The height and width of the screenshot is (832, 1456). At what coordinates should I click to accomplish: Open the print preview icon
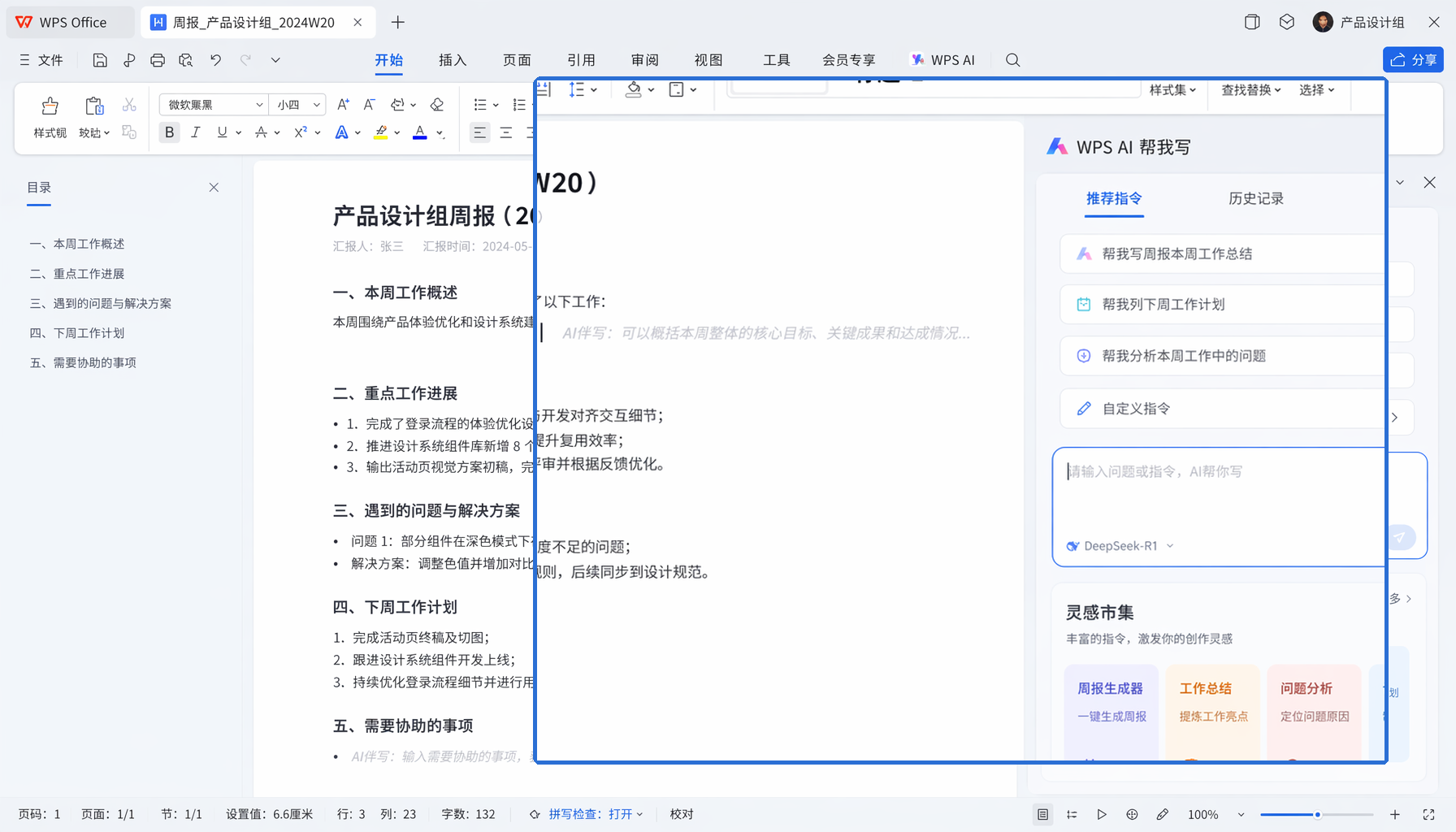(186, 60)
